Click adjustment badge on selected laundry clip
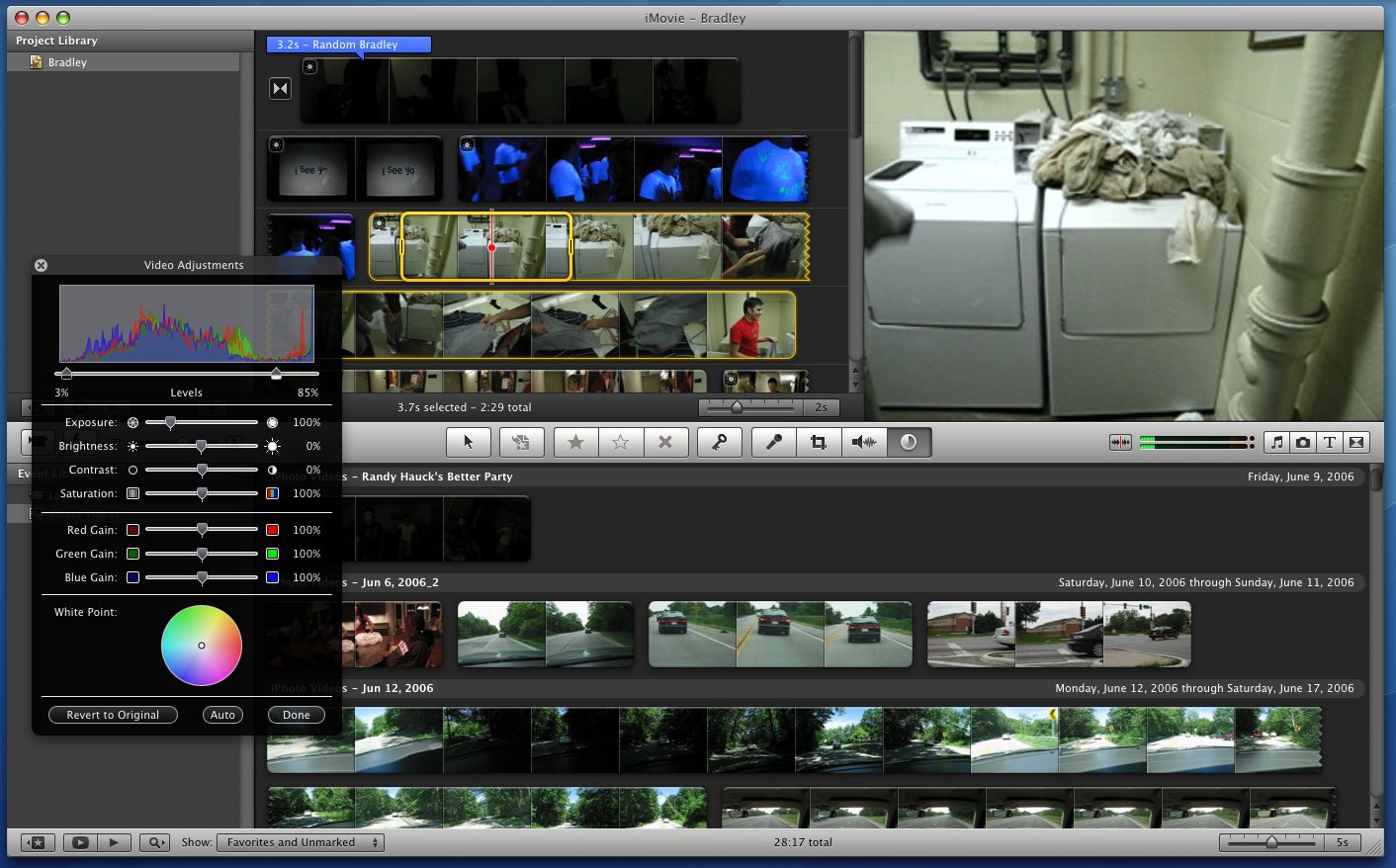1396x868 pixels. tap(380, 223)
